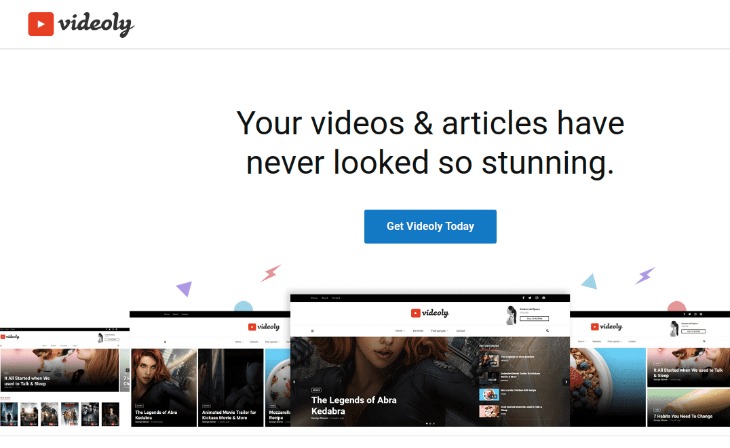Click the hamburger menu icon in center preview
The image size is (730, 448).
pos(312,331)
